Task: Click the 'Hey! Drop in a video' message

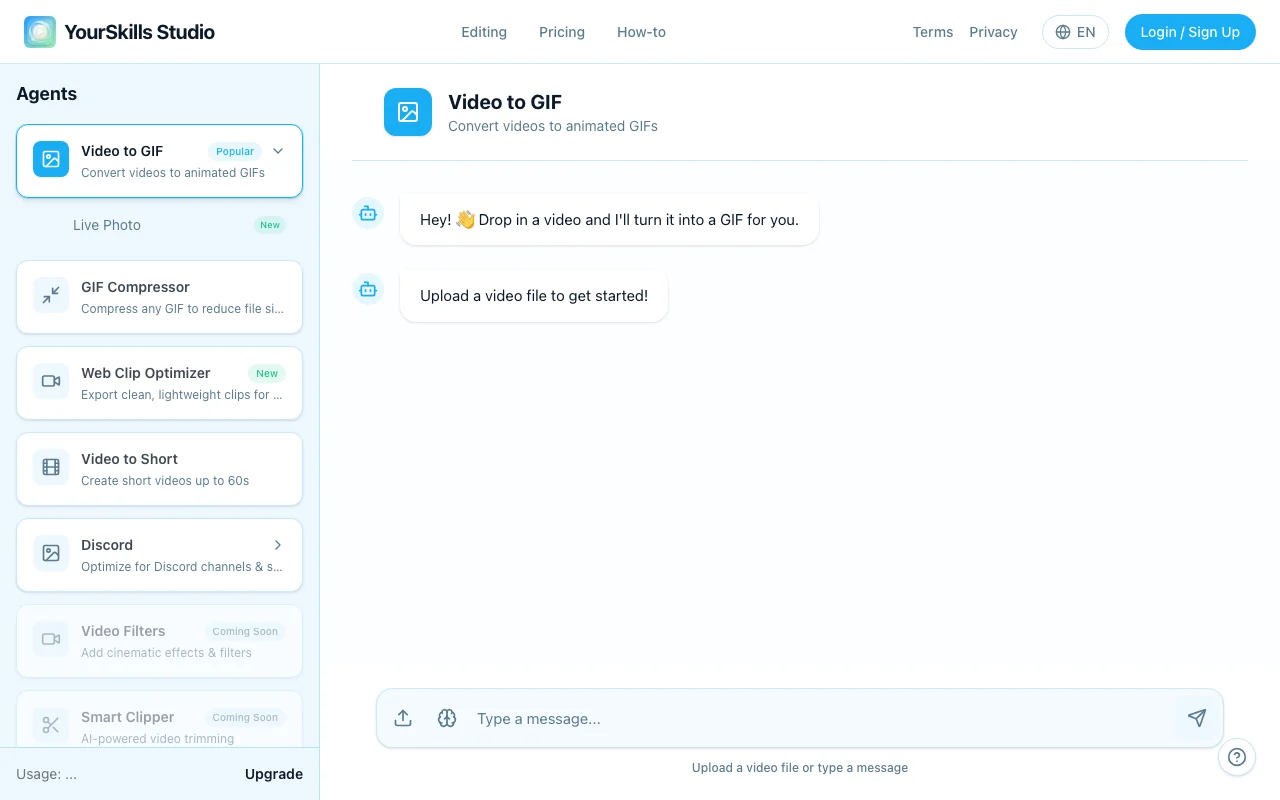Action: 609,220
